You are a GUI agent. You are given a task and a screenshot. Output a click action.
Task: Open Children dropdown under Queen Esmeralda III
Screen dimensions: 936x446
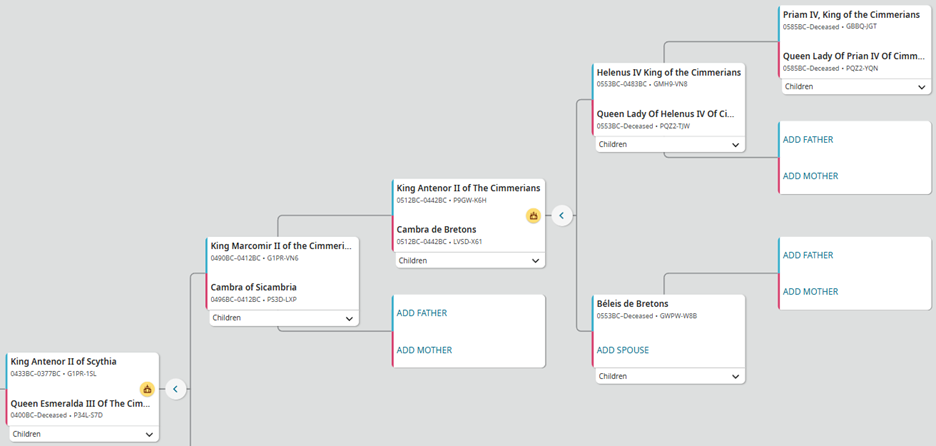point(84,434)
